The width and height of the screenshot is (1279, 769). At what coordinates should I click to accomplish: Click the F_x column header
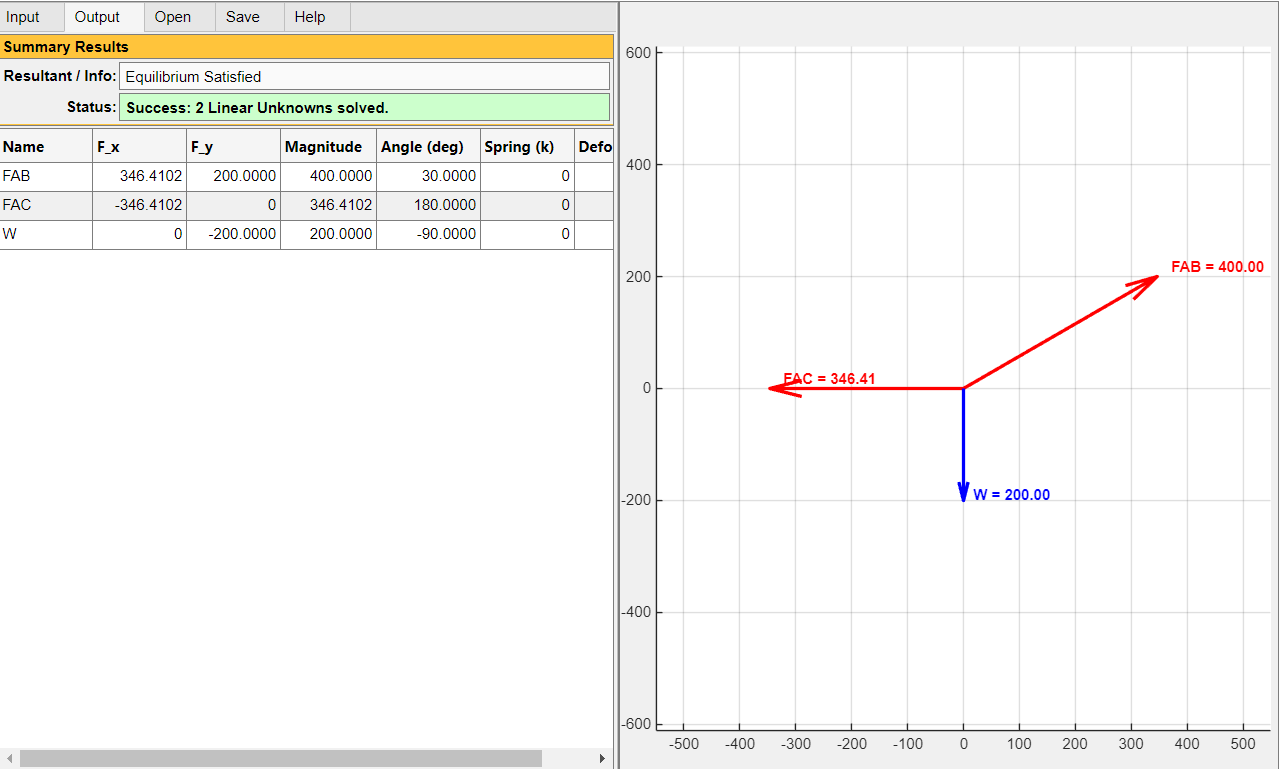[139, 146]
